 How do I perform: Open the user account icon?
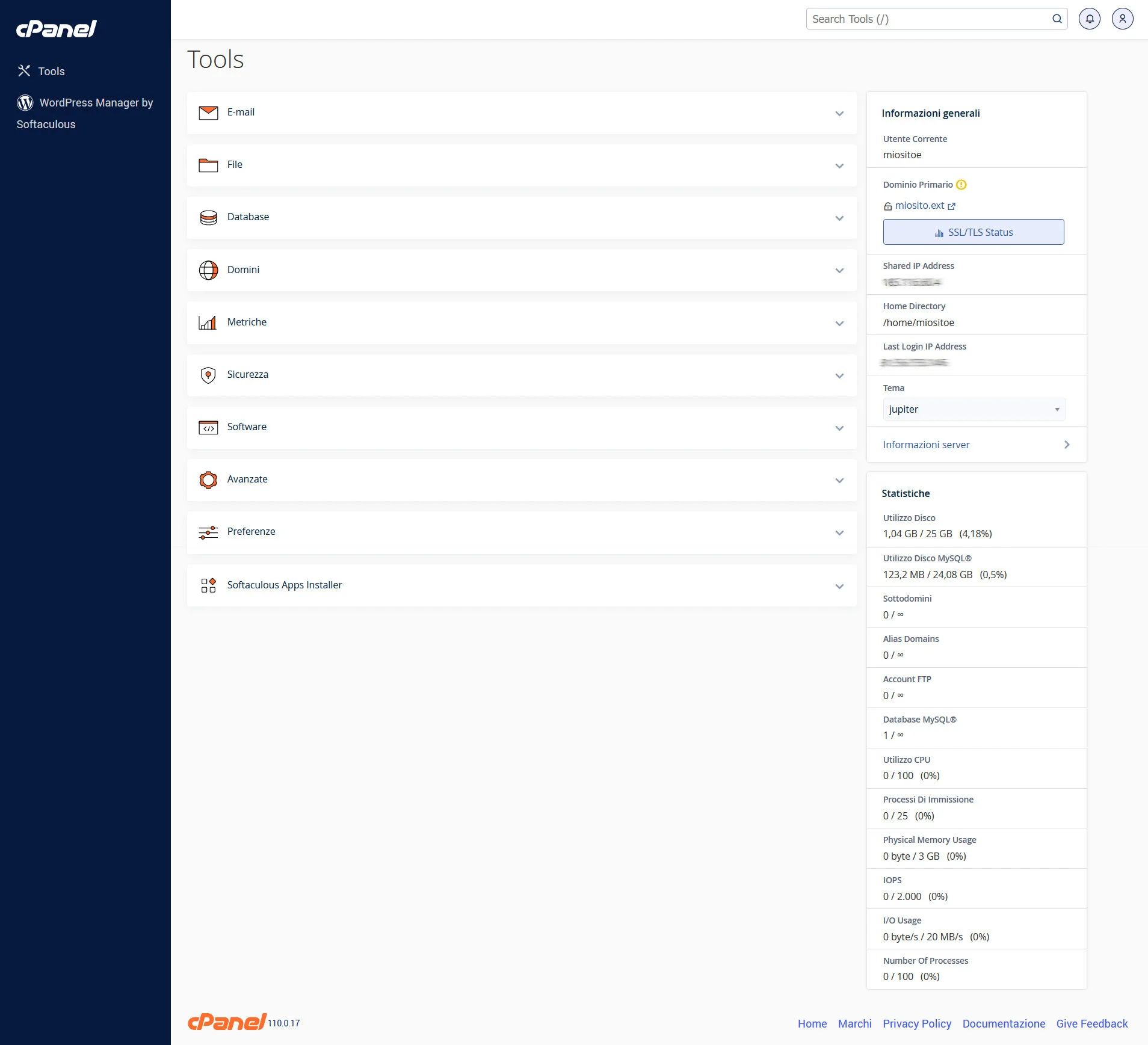coord(1123,19)
